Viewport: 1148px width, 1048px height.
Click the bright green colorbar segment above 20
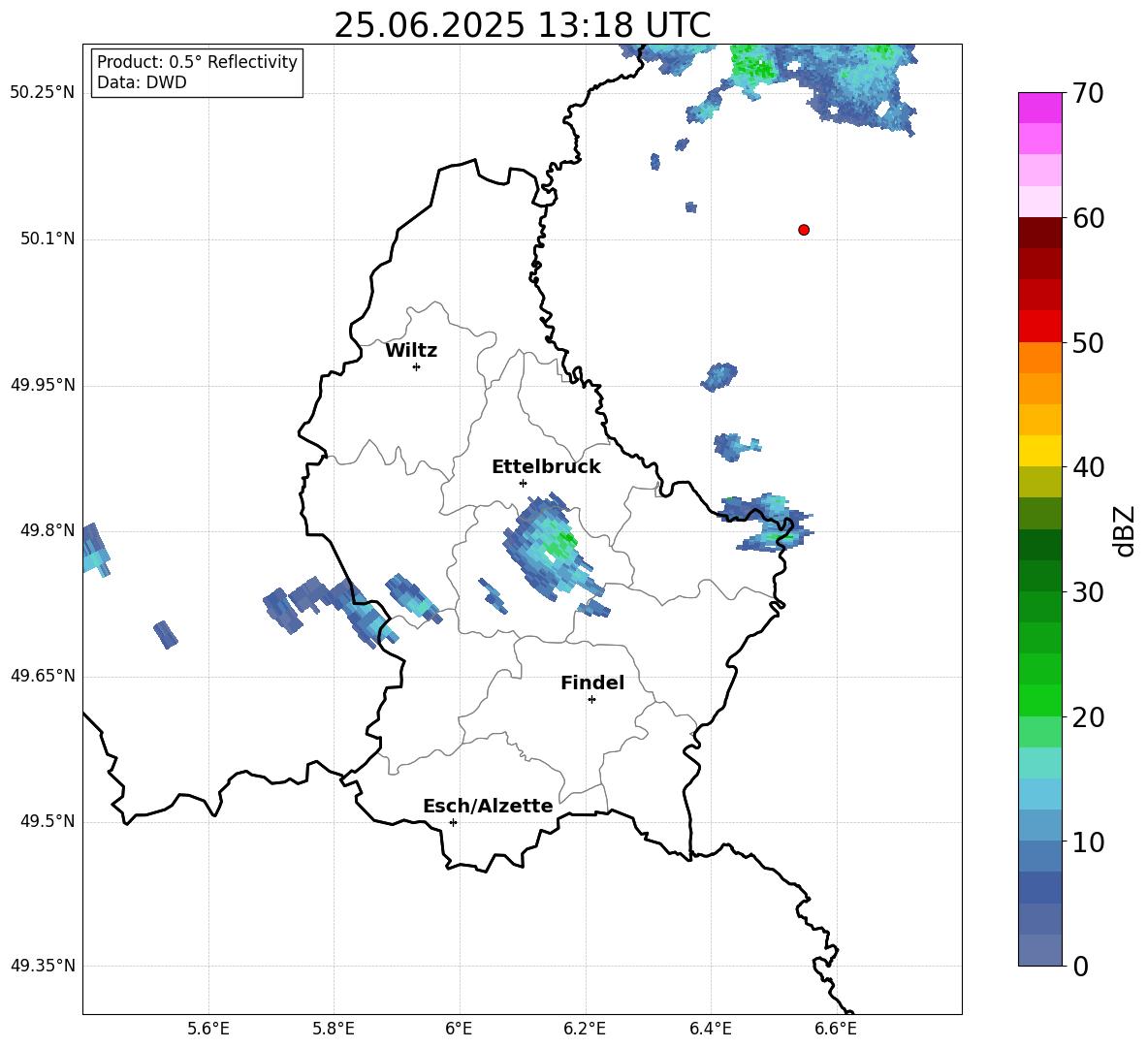[x=1040, y=700]
